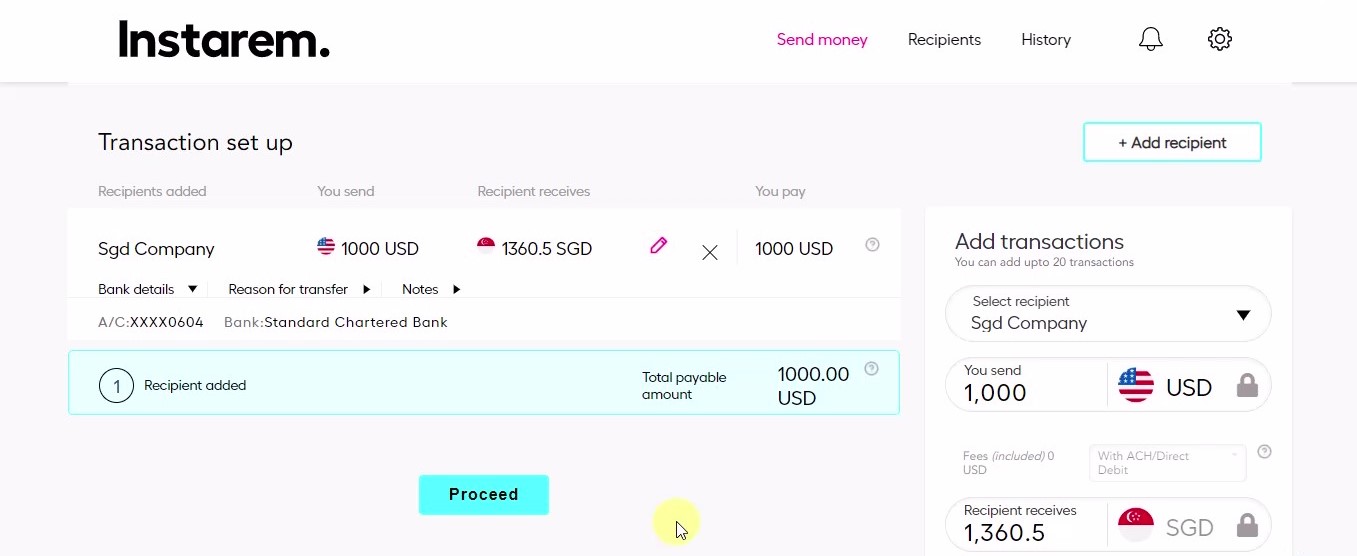Click the Instarem logo
The height and width of the screenshot is (556, 1357).
[224, 40]
